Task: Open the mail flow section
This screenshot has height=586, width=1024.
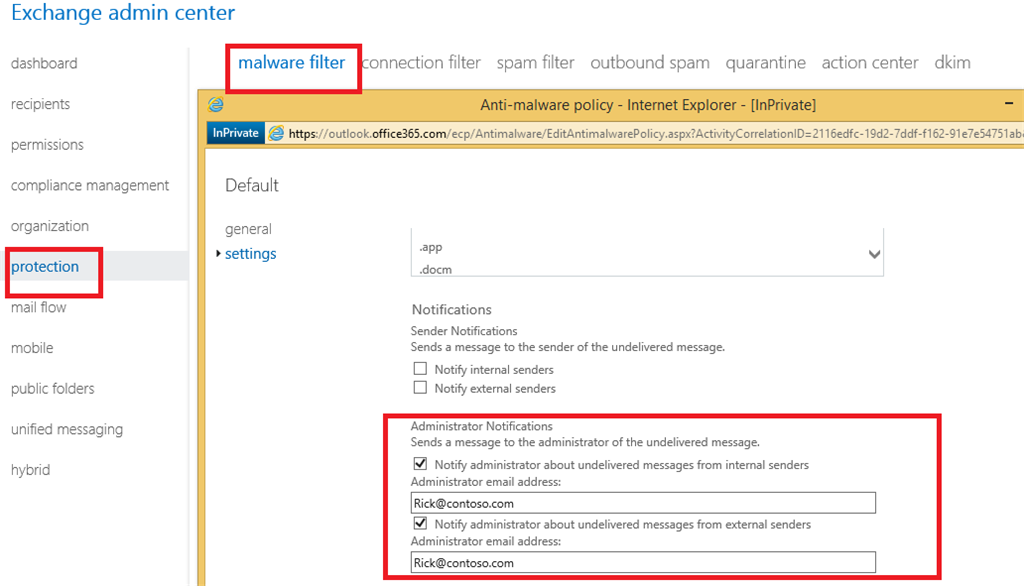Action: pyautogui.click(x=37, y=307)
